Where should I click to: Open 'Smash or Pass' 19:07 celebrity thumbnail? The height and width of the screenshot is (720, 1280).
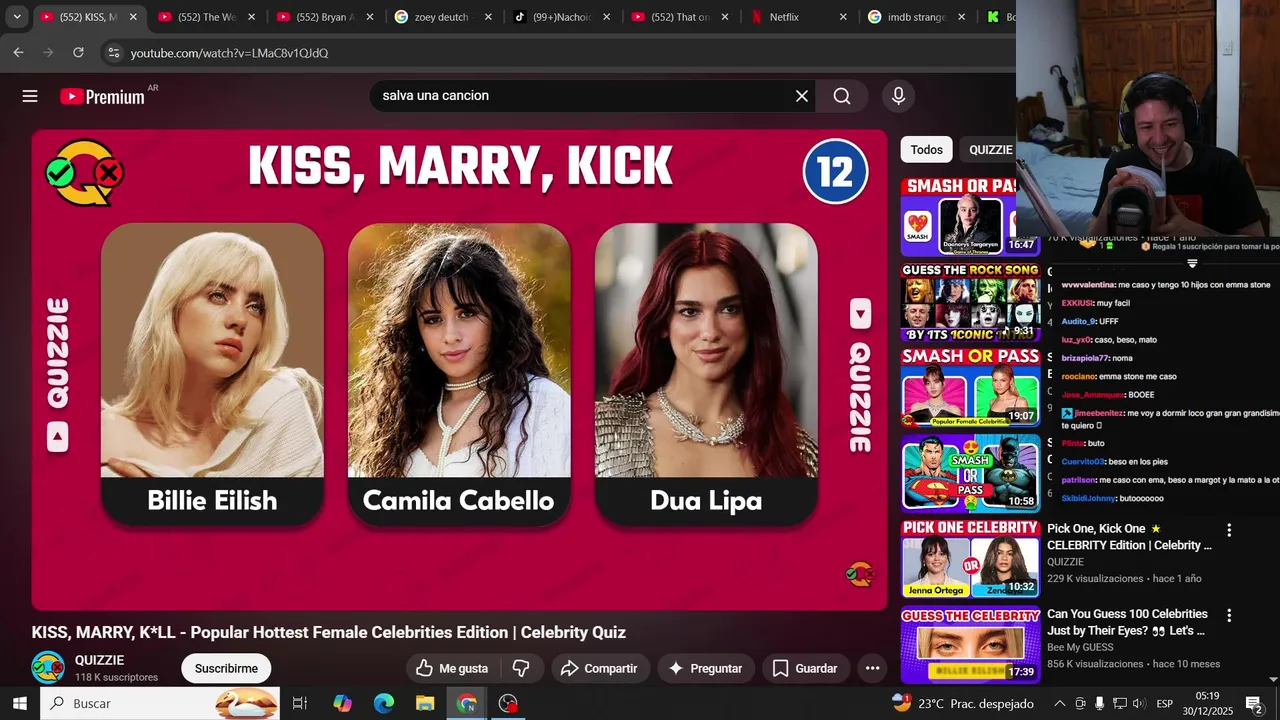click(x=970, y=387)
